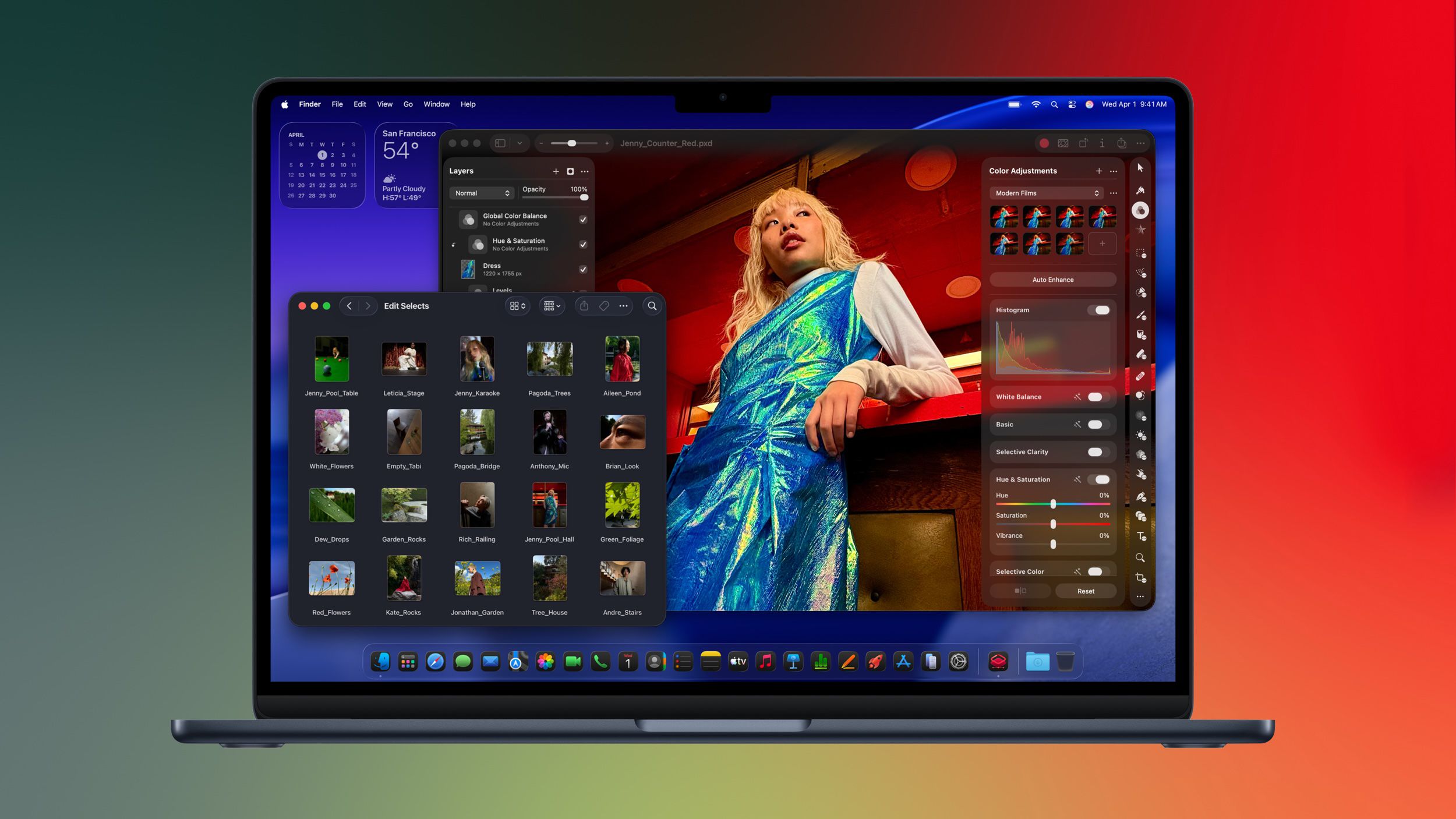The height and width of the screenshot is (819, 1456).
Task: Select the Crop tool
Action: click(x=1140, y=577)
